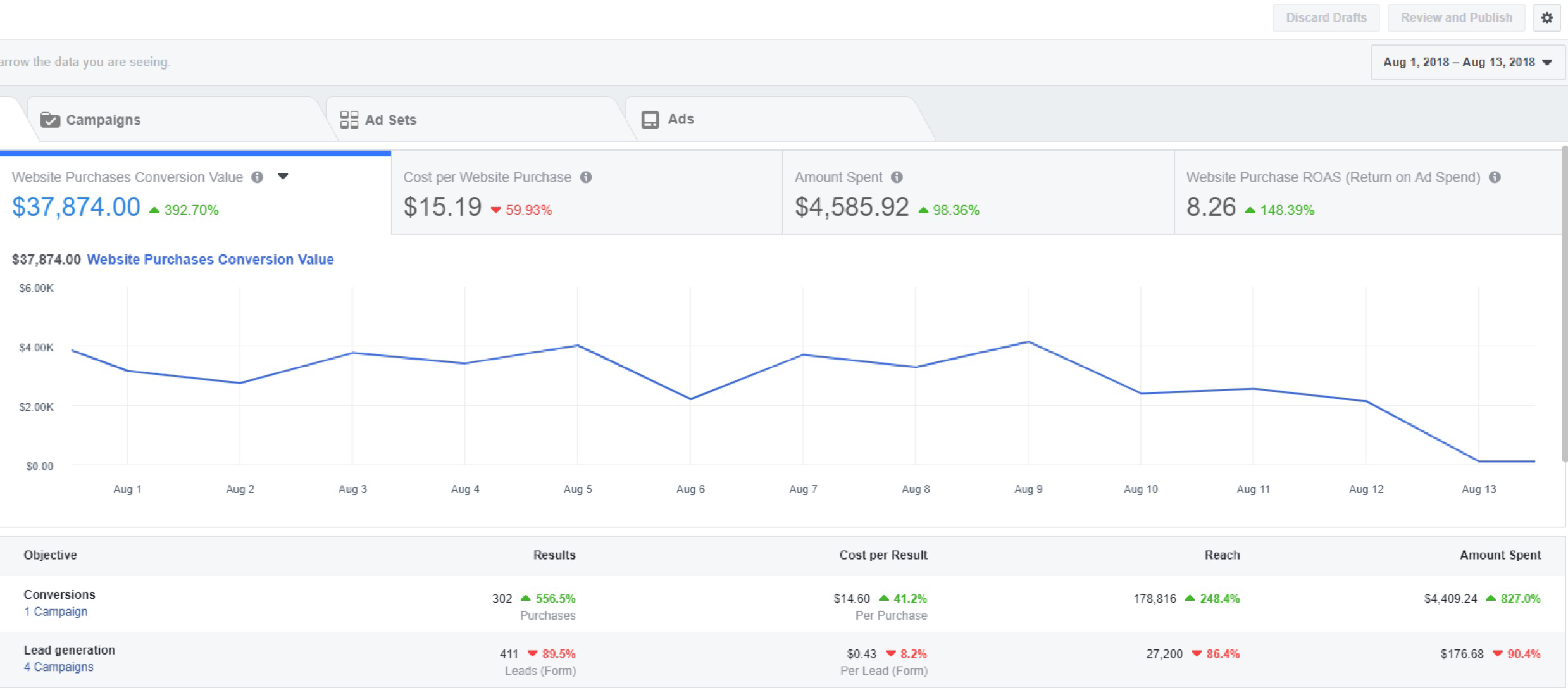
Task: Click the vertical scrollbar on the right
Action: (x=1564, y=304)
